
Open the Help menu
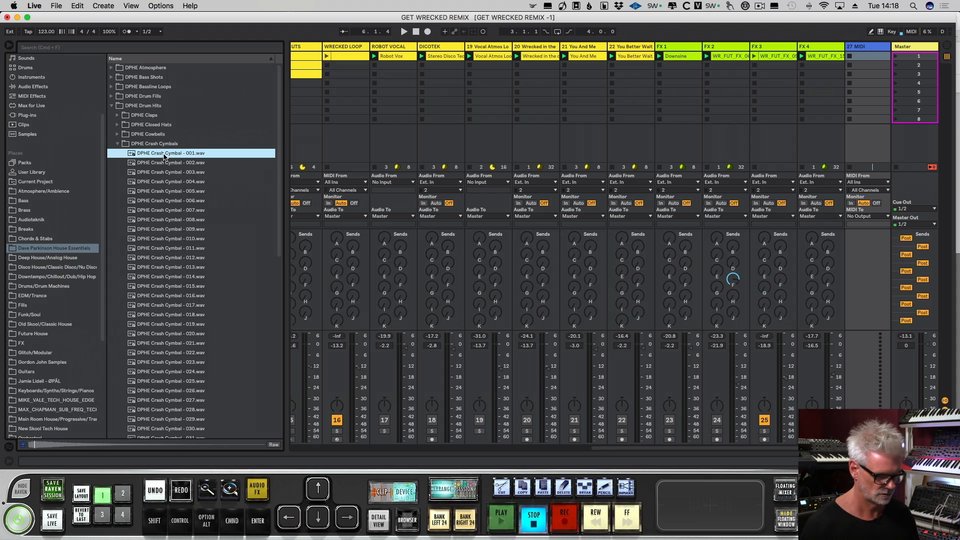click(190, 6)
